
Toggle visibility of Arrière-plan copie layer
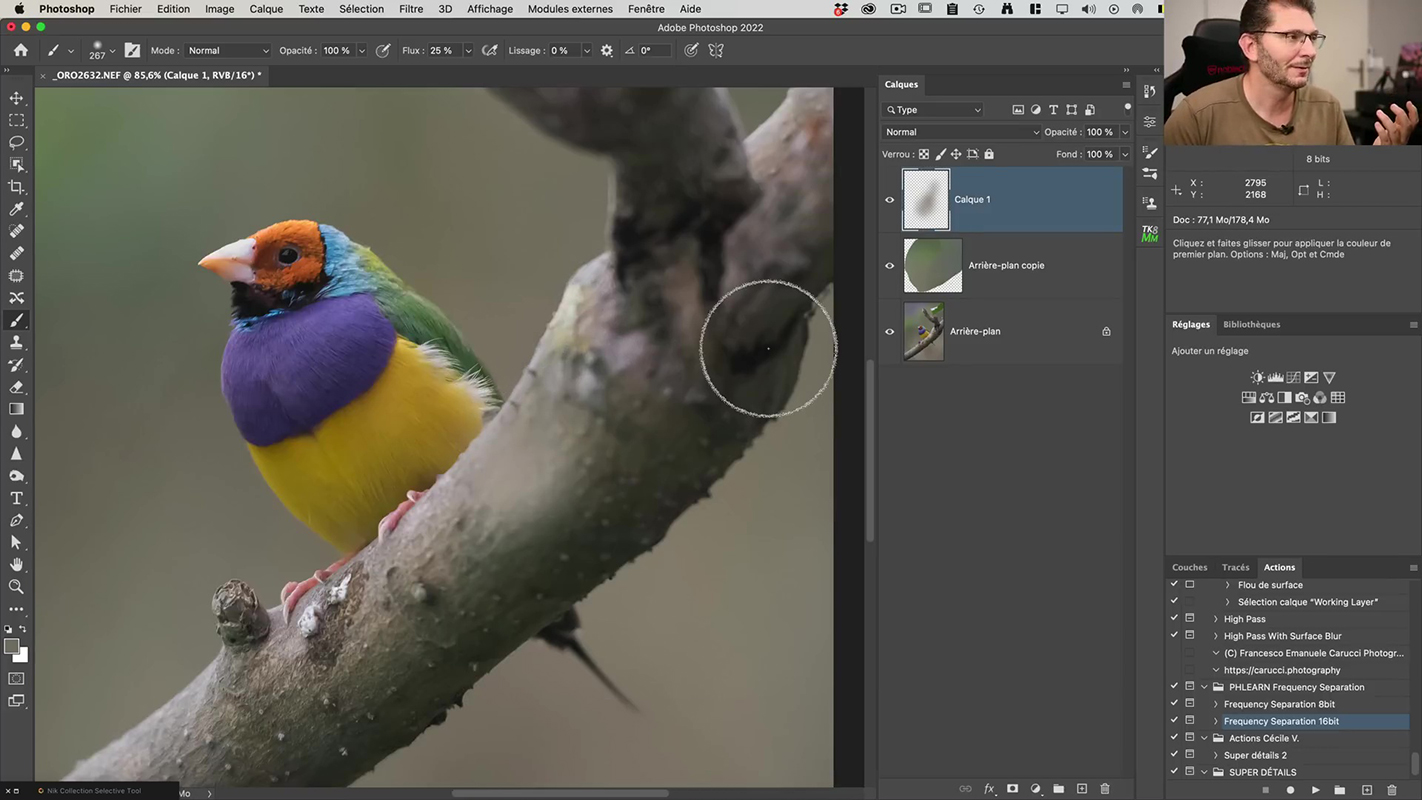point(889,266)
